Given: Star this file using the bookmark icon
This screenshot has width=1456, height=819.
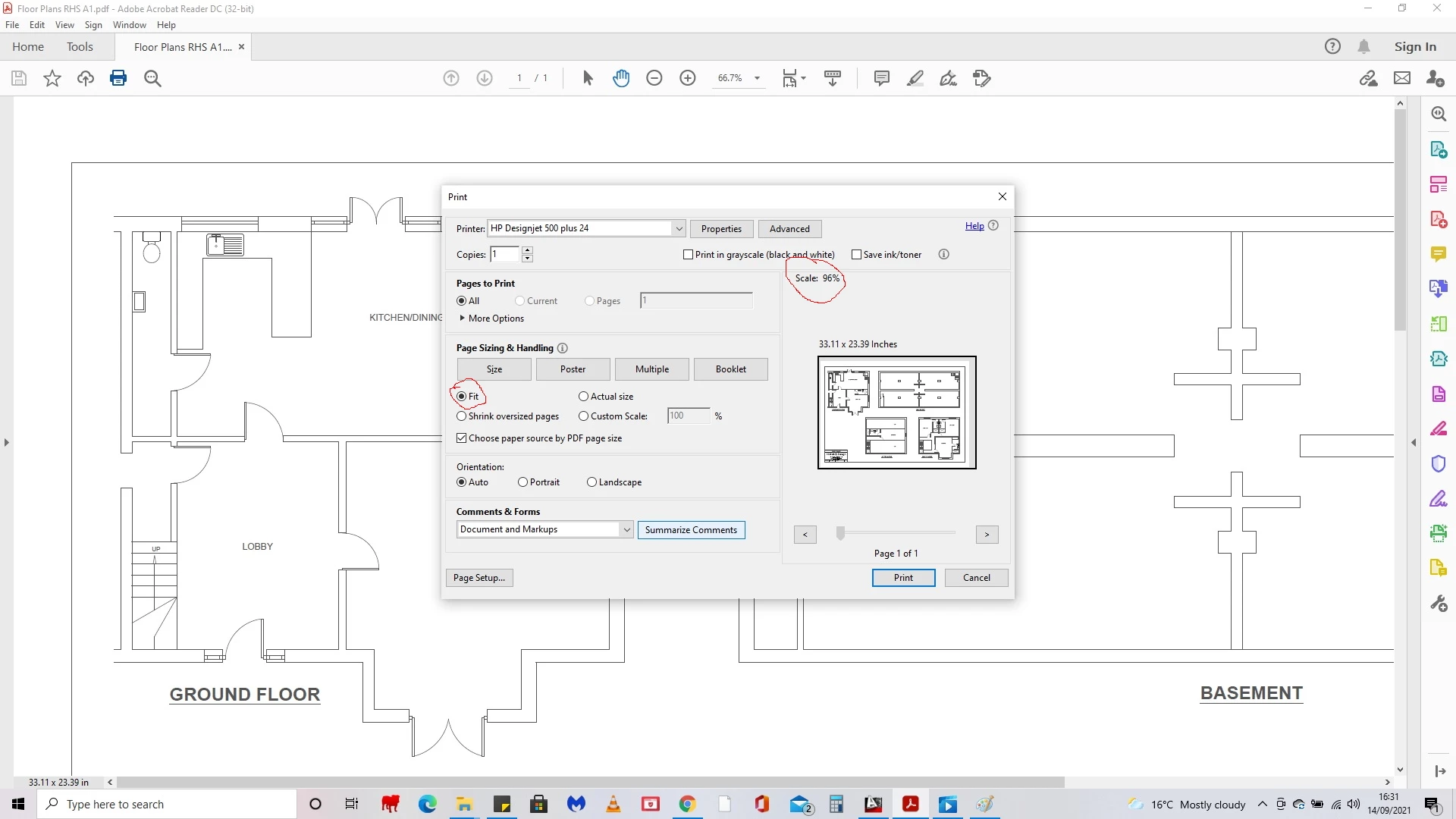Looking at the screenshot, I should coord(52,78).
